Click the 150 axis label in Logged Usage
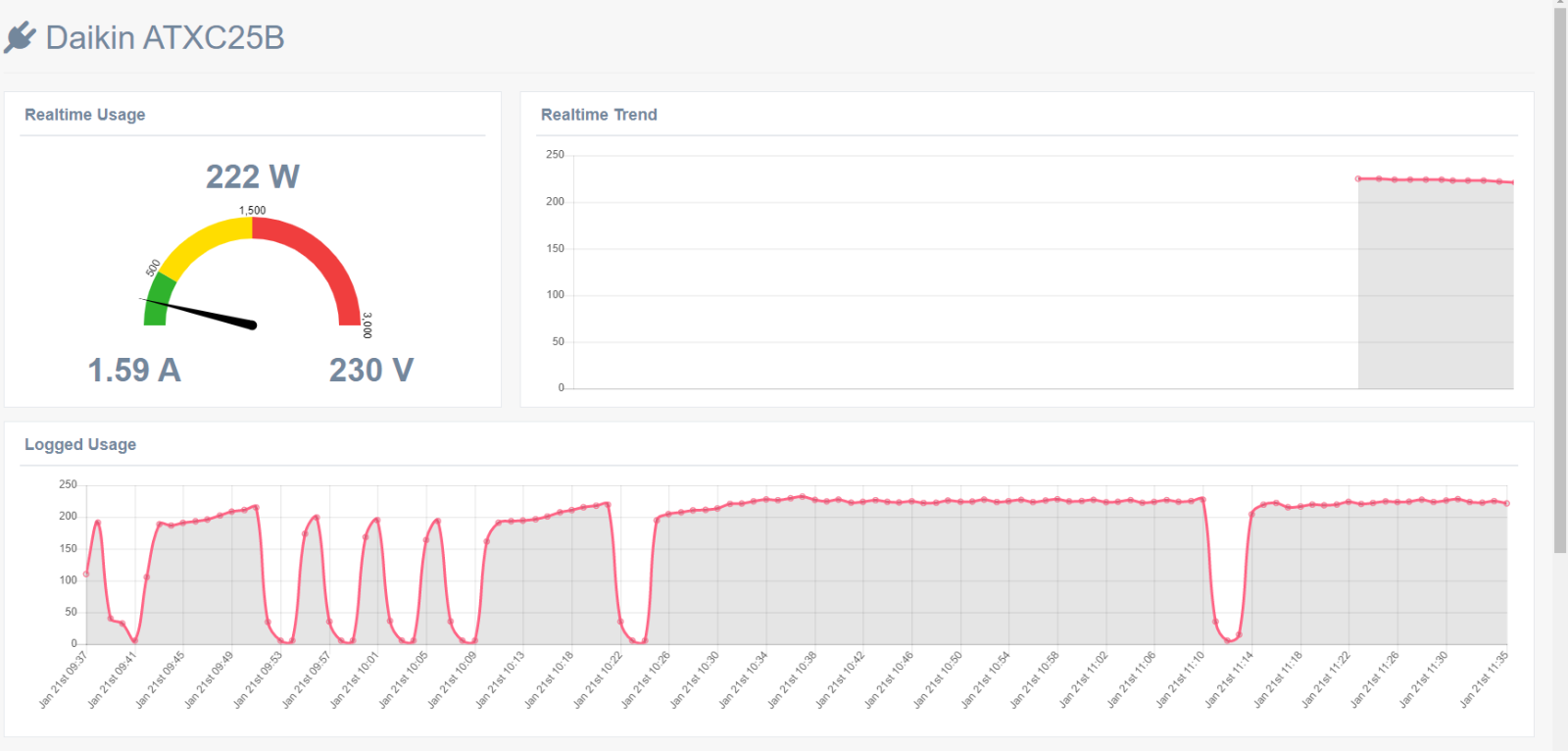This screenshot has width=1568, height=751. (x=68, y=548)
